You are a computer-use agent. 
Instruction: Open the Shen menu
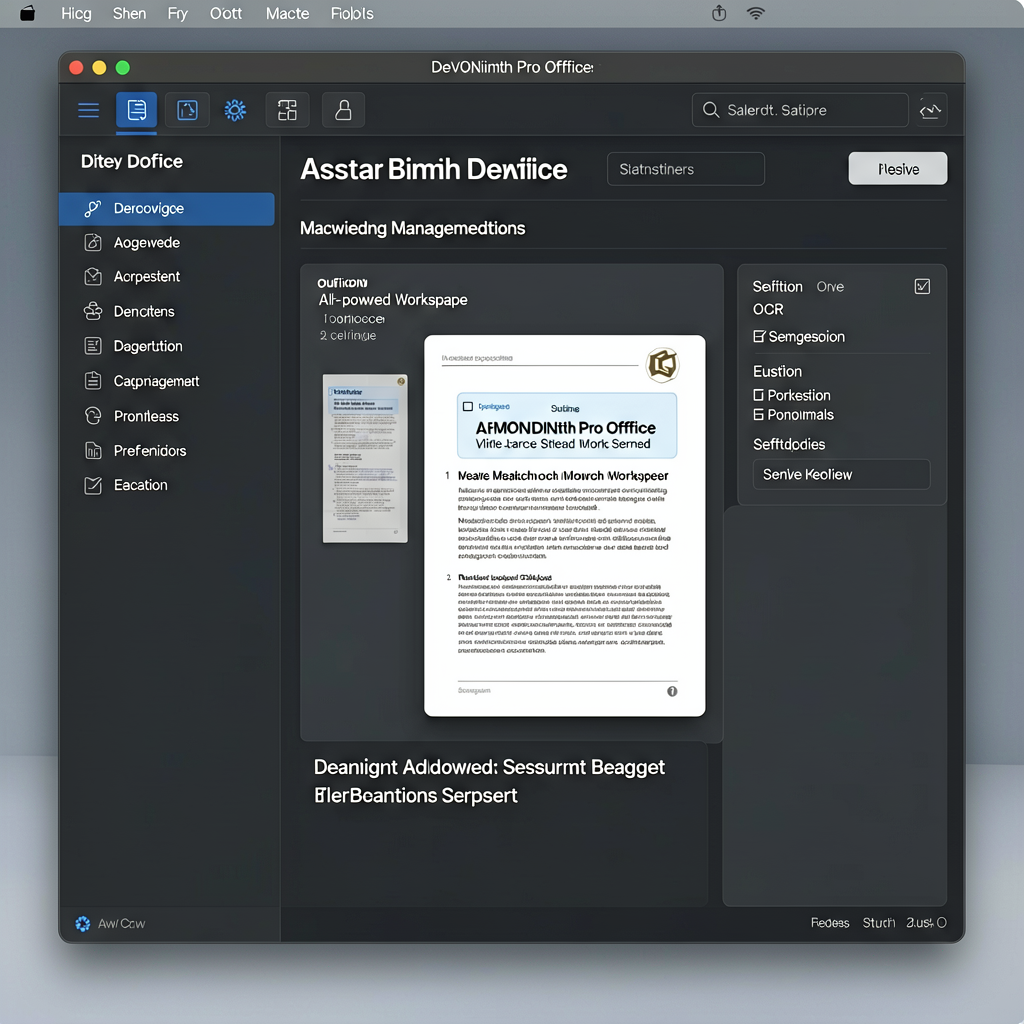pos(129,13)
